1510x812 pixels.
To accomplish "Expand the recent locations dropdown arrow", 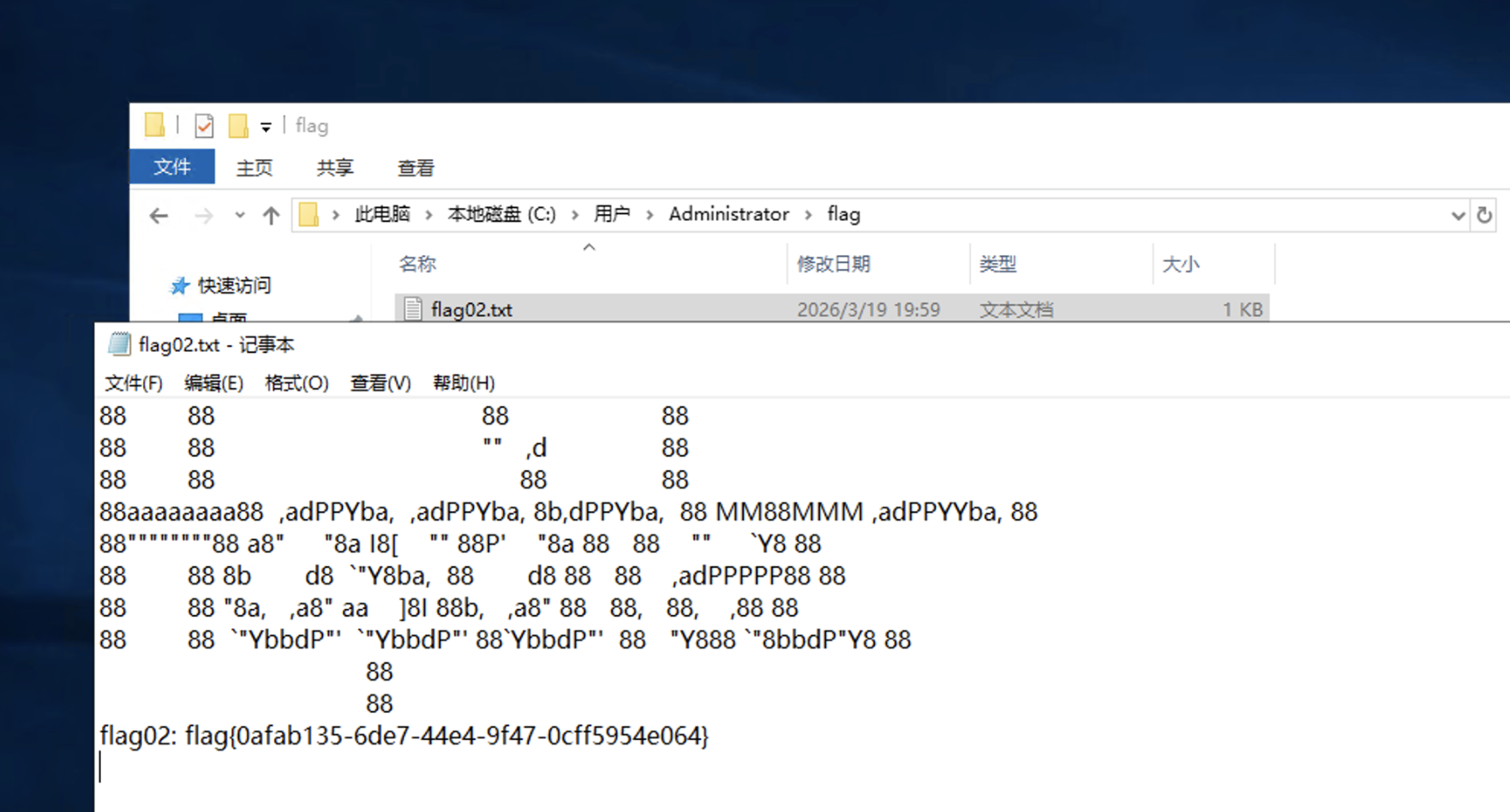I will tap(239, 216).
